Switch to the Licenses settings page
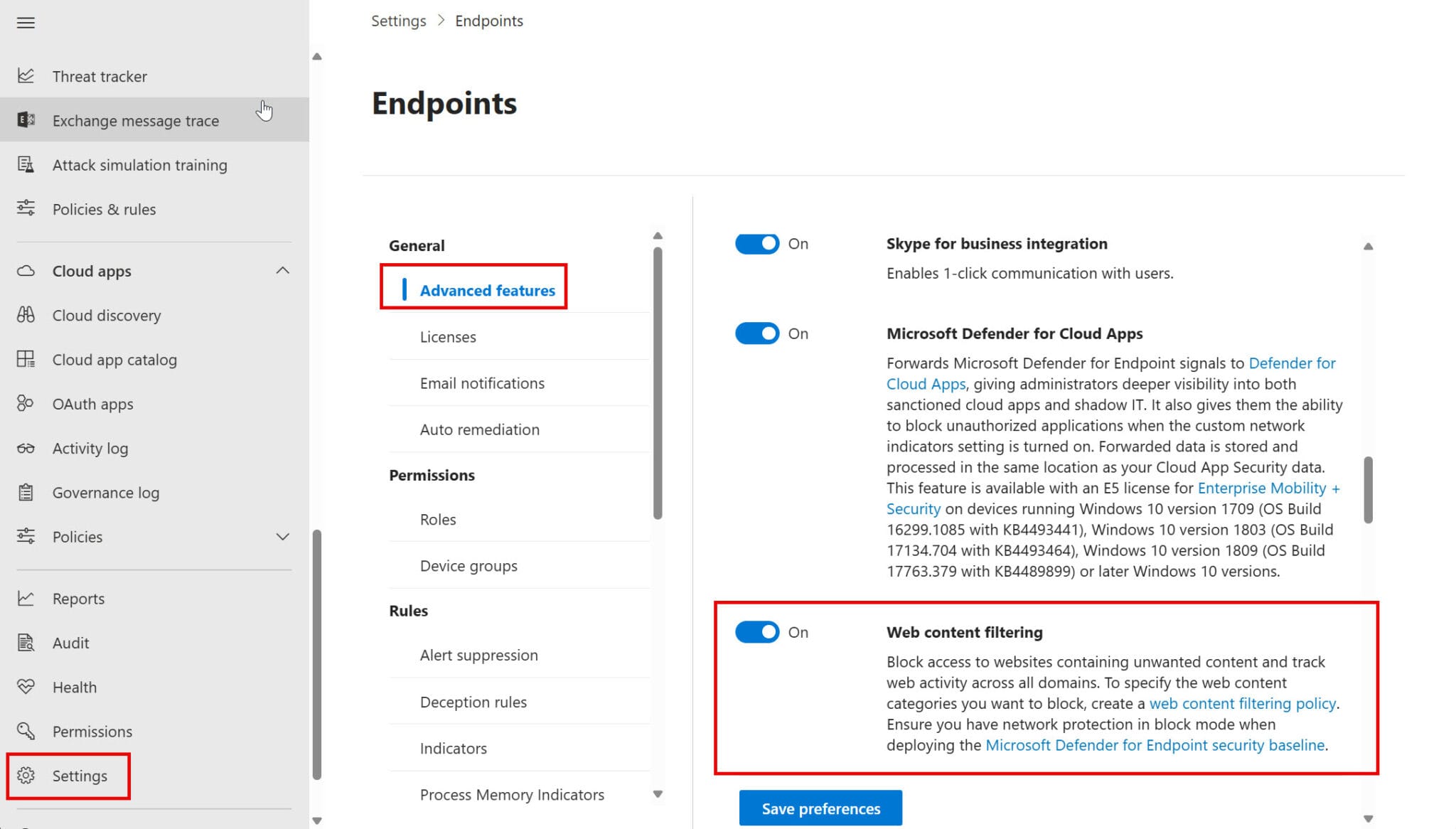This screenshot has width=1456, height=829. [448, 336]
